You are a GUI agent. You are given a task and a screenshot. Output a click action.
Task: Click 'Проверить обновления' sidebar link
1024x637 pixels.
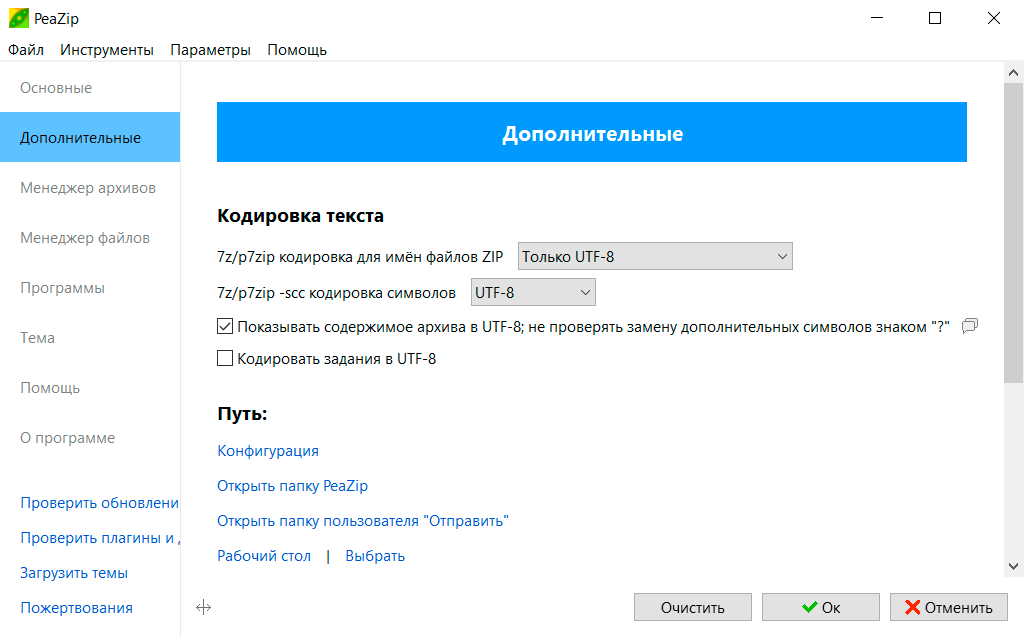pos(100,502)
